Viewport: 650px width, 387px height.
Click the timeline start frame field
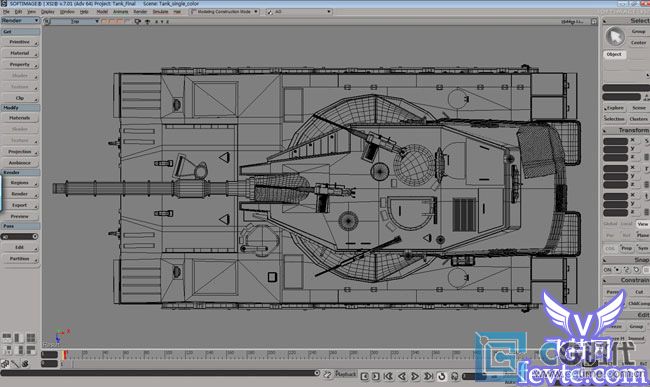click(x=49, y=355)
